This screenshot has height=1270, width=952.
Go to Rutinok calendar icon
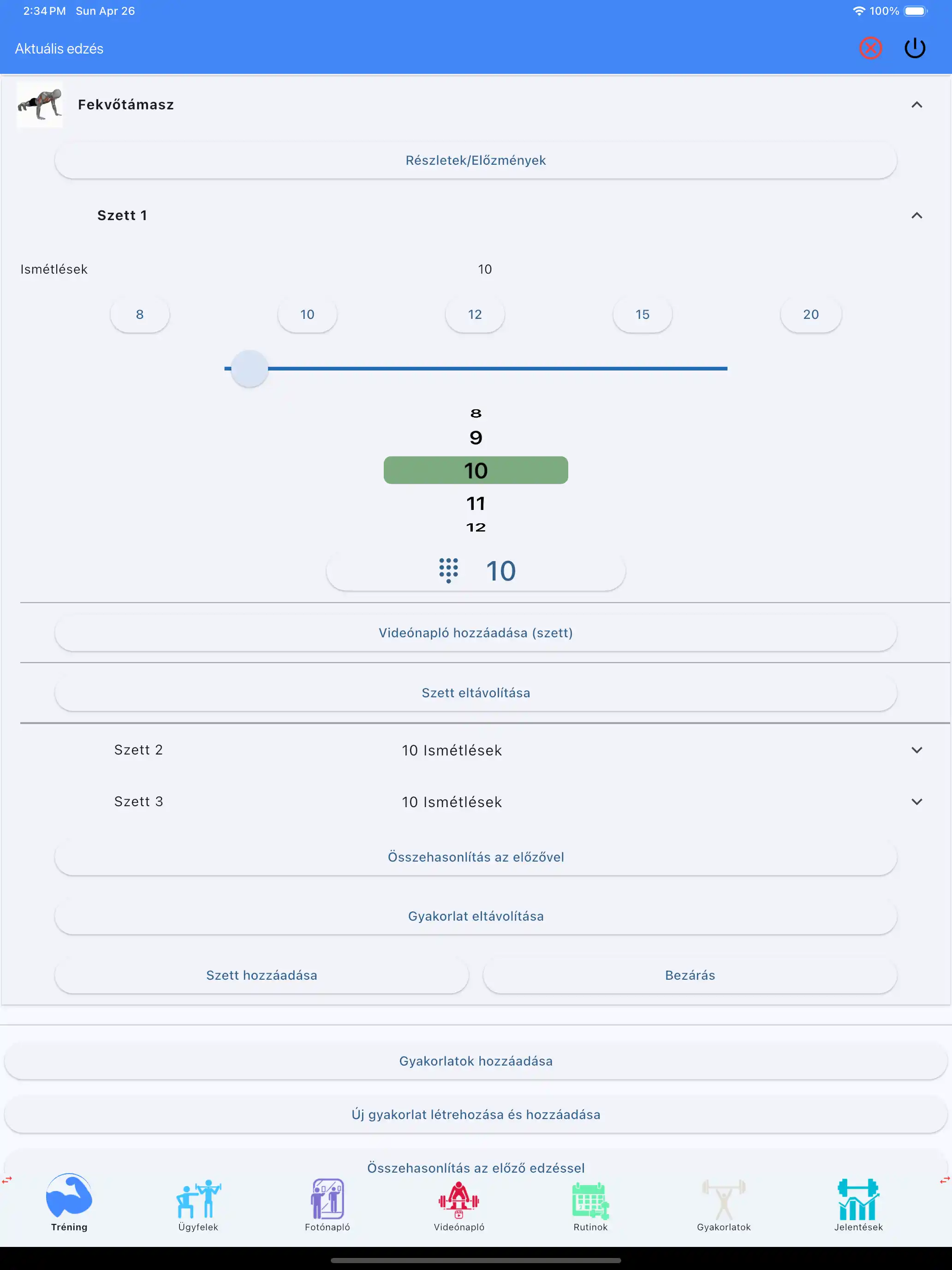(x=590, y=1200)
